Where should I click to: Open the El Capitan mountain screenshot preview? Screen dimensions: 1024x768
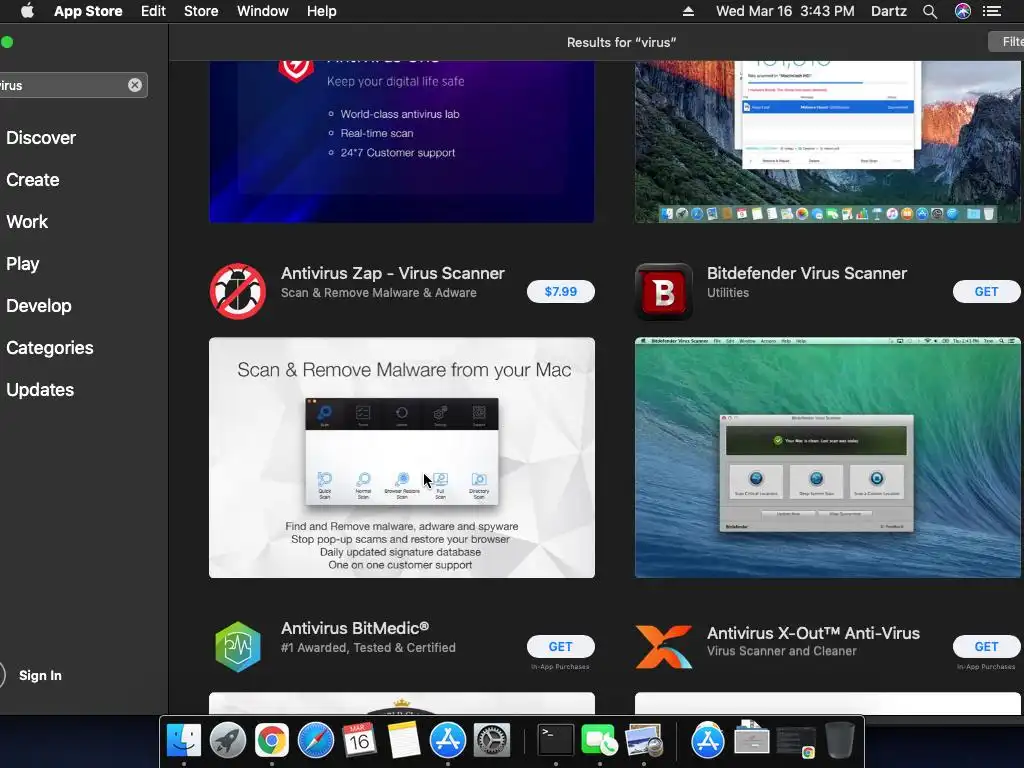(x=827, y=142)
